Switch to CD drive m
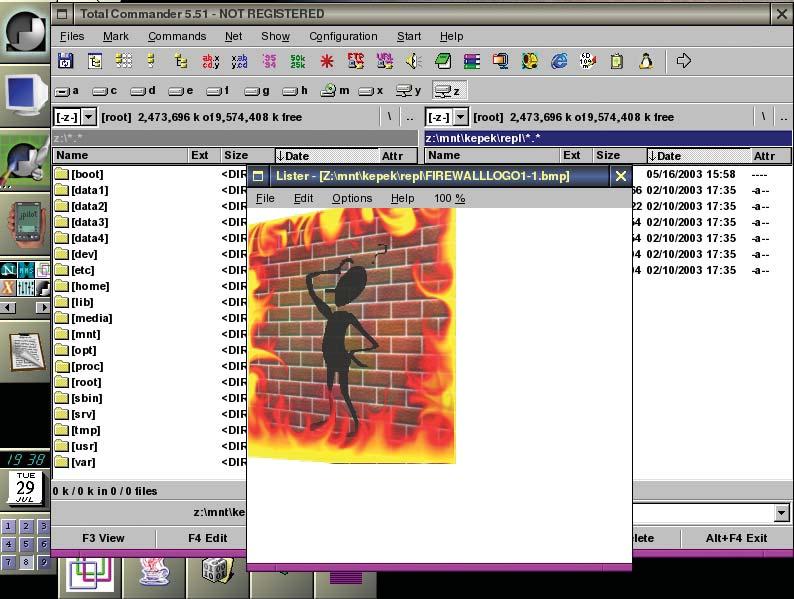794x599 pixels. [x=335, y=91]
